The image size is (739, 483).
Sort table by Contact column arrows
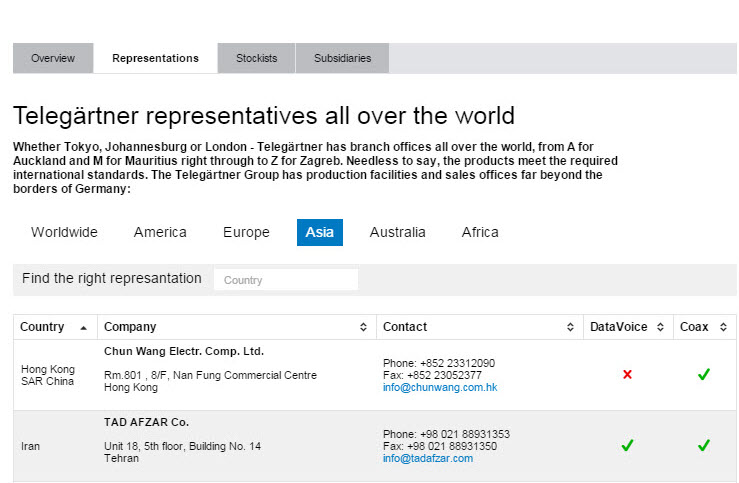point(570,327)
